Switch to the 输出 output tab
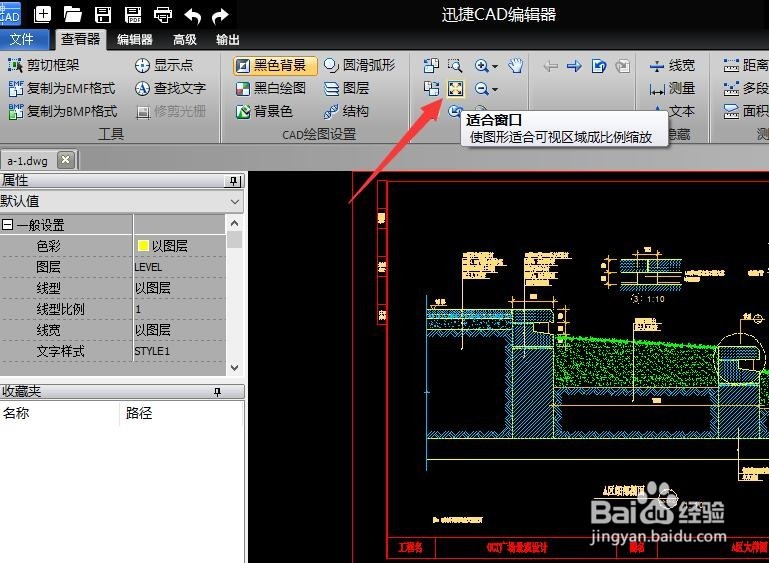The width and height of the screenshot is (769, 563). point(228,40)
